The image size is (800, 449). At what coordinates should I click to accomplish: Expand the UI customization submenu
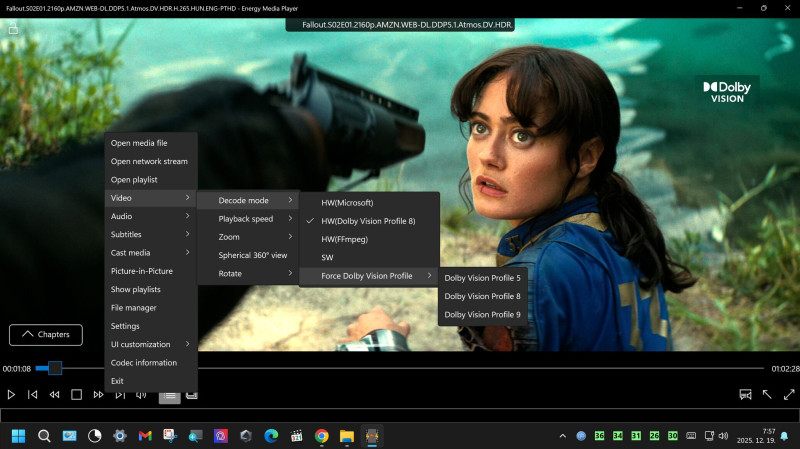(151, 344)
